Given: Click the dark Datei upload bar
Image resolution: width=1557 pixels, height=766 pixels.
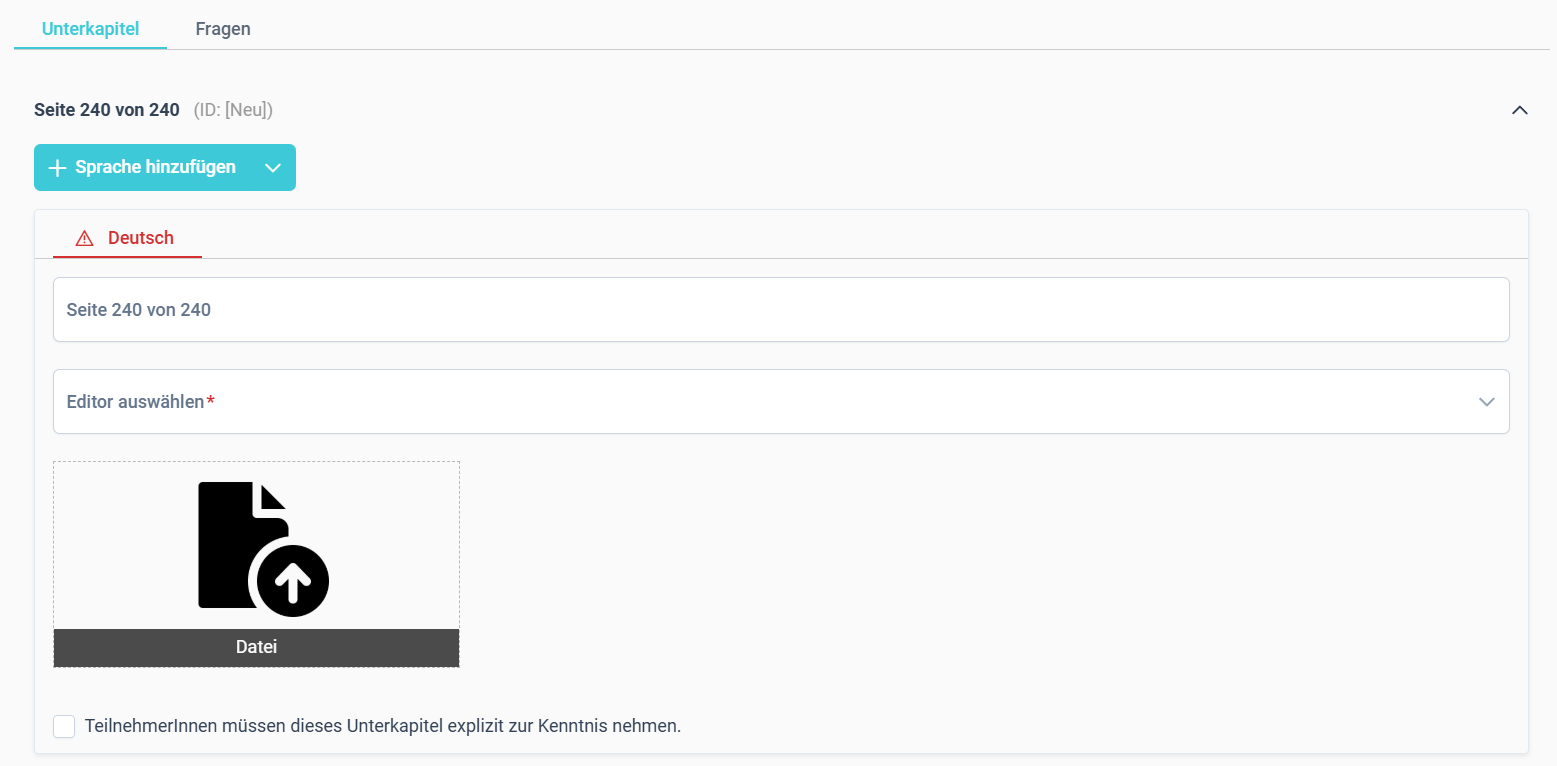Looking at the screenshot, I should tap(256, 647).
